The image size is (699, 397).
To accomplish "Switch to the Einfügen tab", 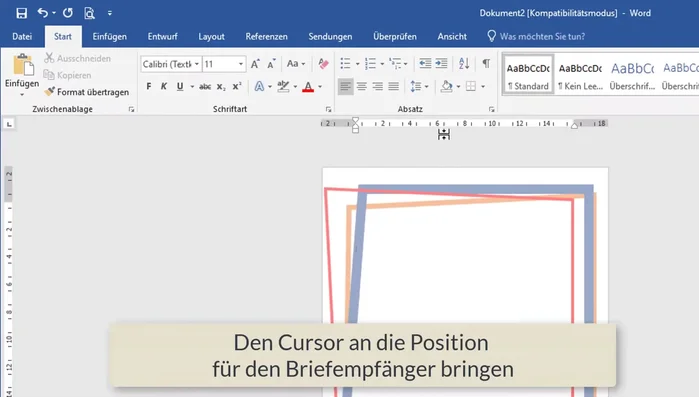I will tap(110, 37).
